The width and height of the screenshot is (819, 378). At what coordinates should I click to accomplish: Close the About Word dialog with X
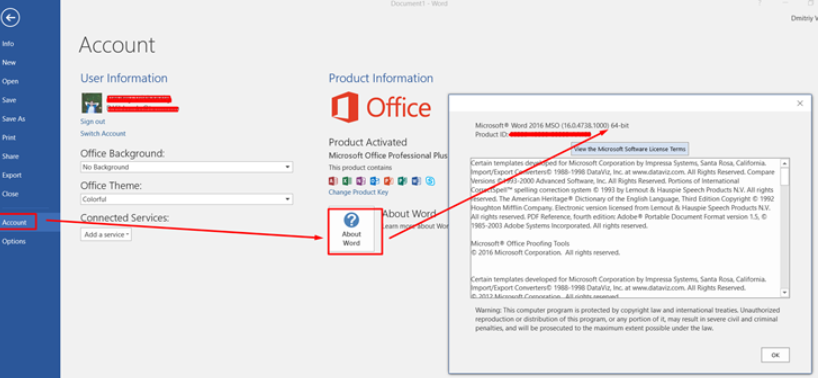800,103
